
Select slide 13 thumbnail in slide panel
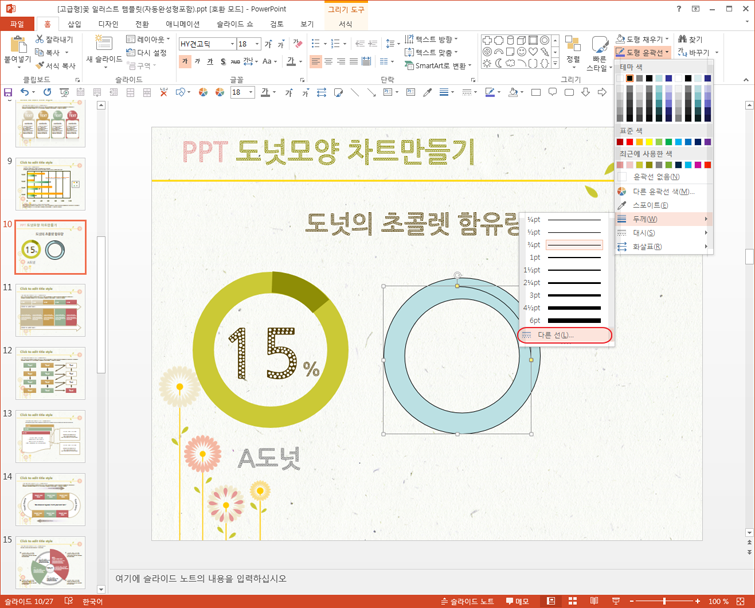click(50, 436)
